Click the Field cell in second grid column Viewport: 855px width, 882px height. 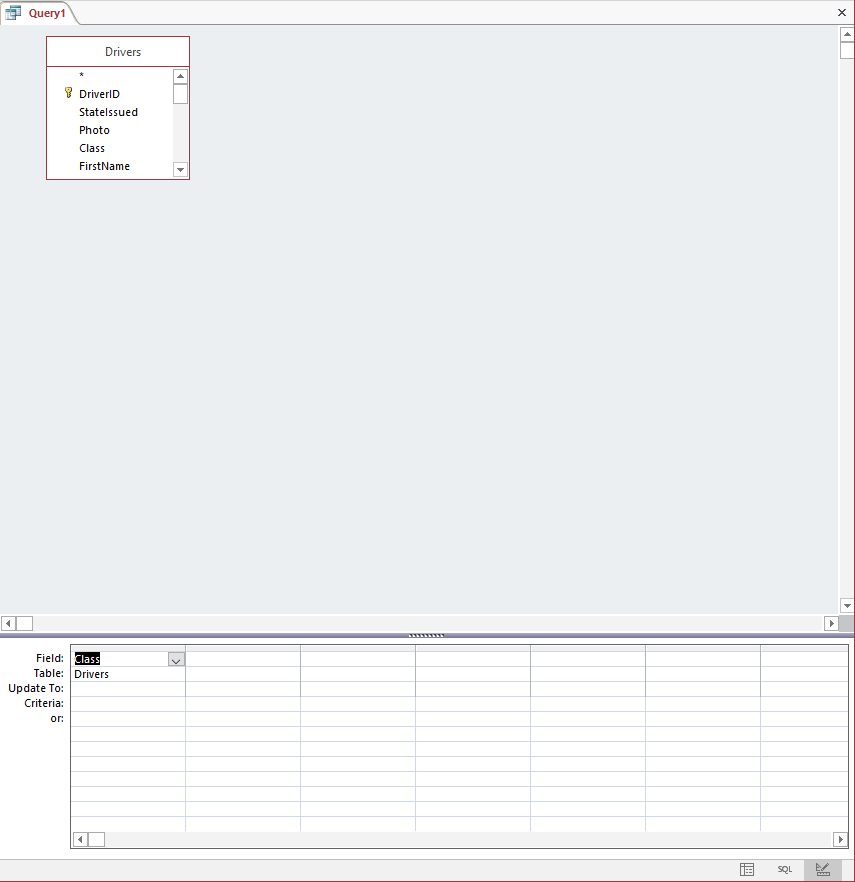point(243,659)
